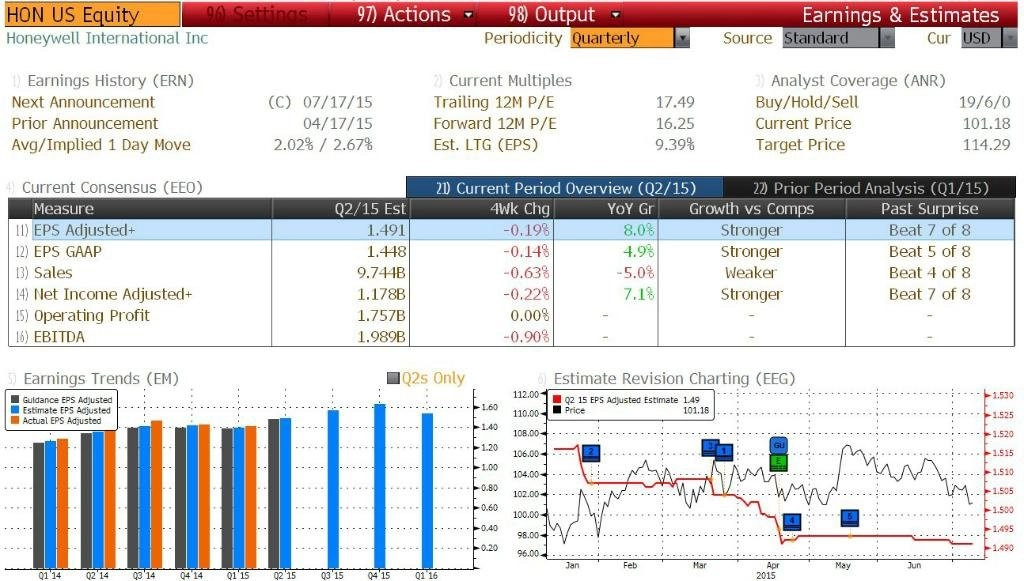1024x581 pixels.
Task: Click Estimate EPS Adjusted blue legend swatch
Action: (15, 410)
